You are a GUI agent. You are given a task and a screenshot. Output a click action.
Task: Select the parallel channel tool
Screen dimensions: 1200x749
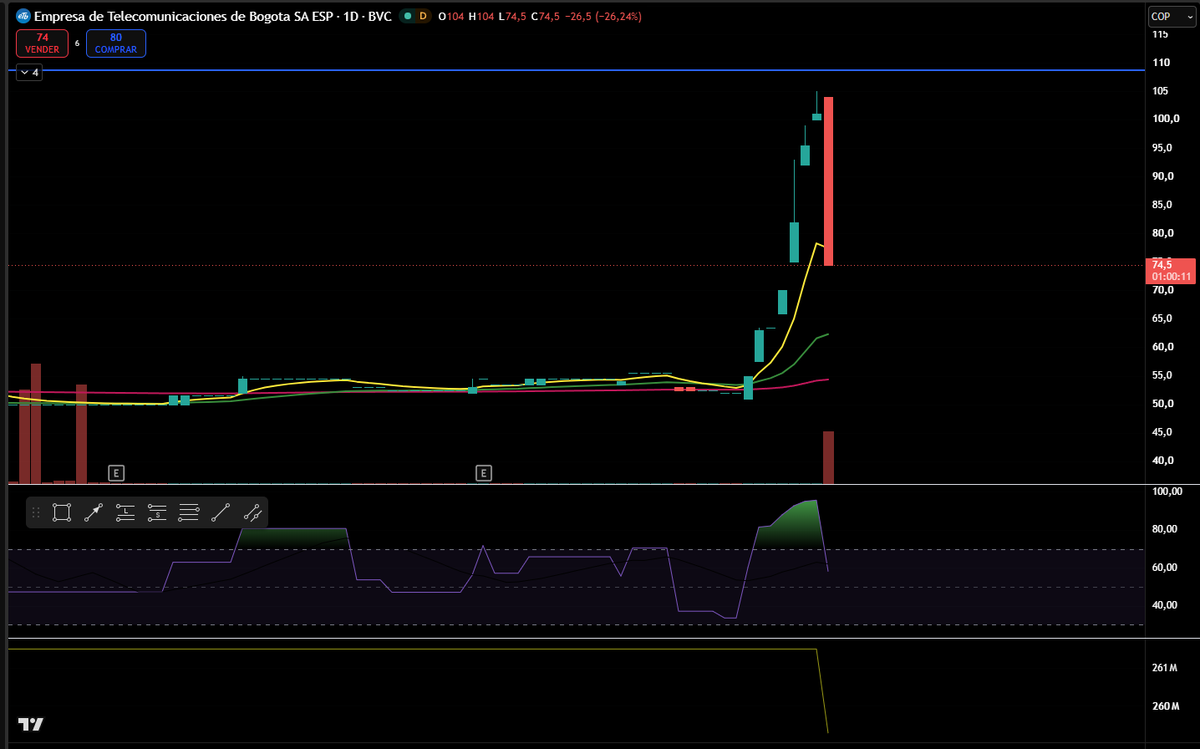[x=253, y=513]
